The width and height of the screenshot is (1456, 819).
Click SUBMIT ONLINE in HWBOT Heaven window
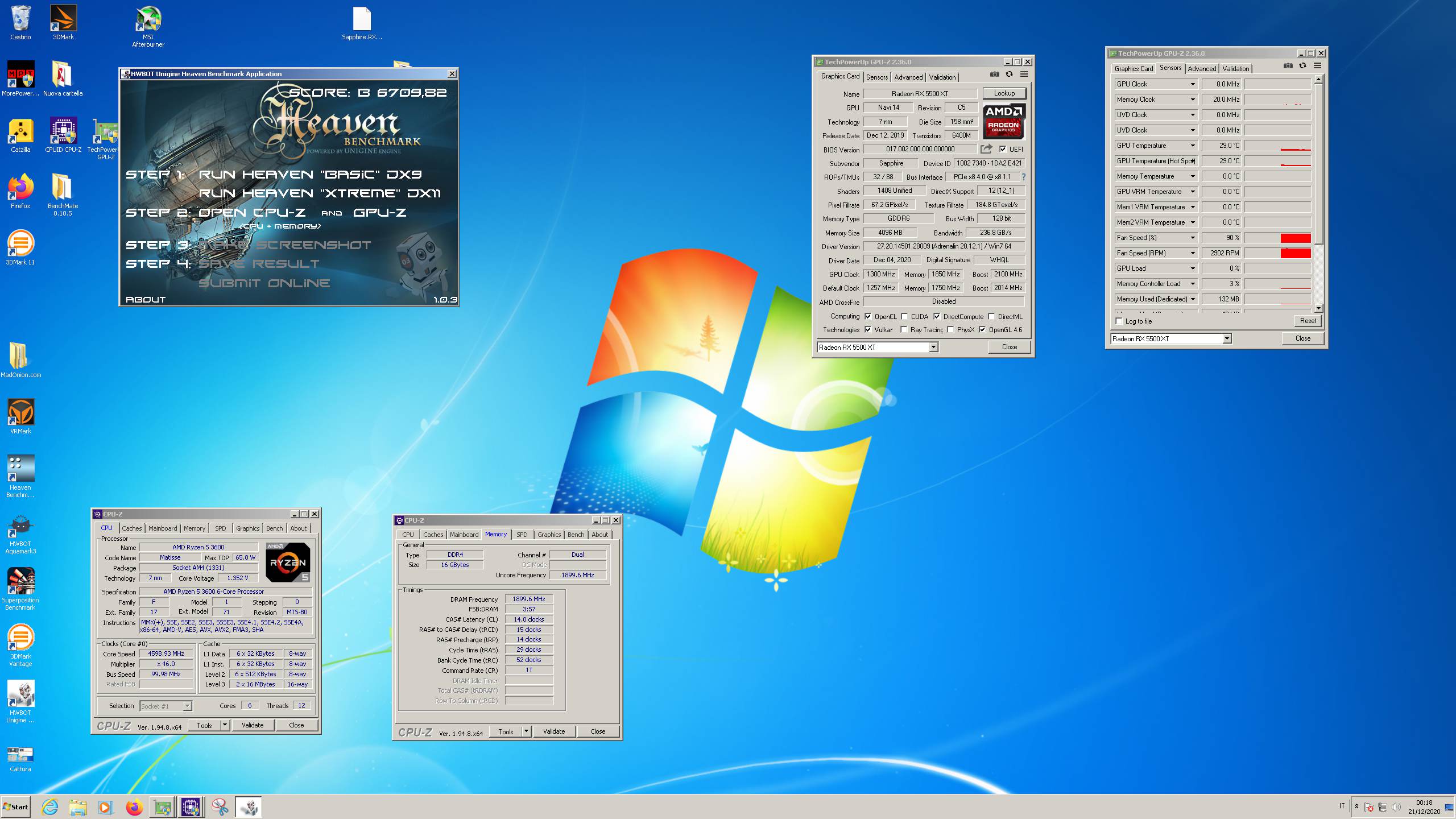[x=264, y=283]
